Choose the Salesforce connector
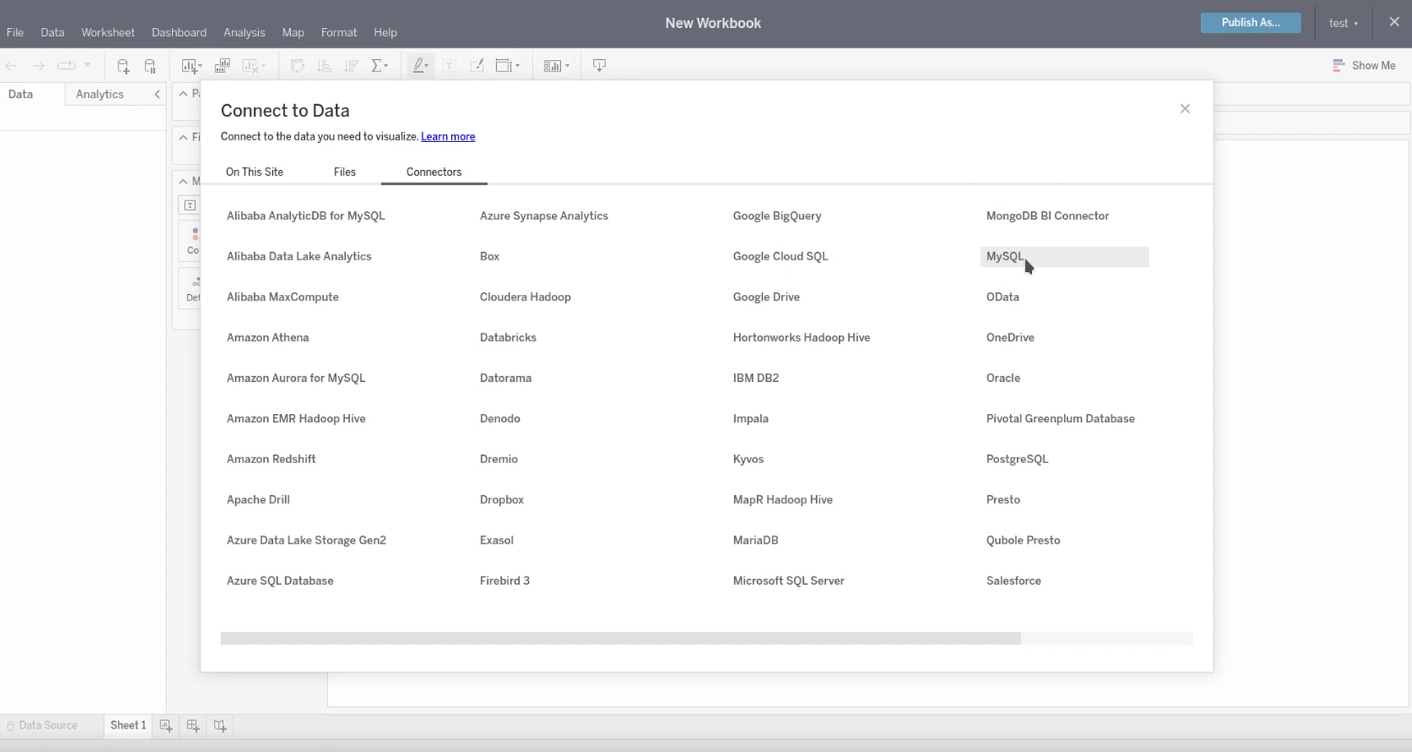This screenshot has width=1412, height=752. point(1013,581)
